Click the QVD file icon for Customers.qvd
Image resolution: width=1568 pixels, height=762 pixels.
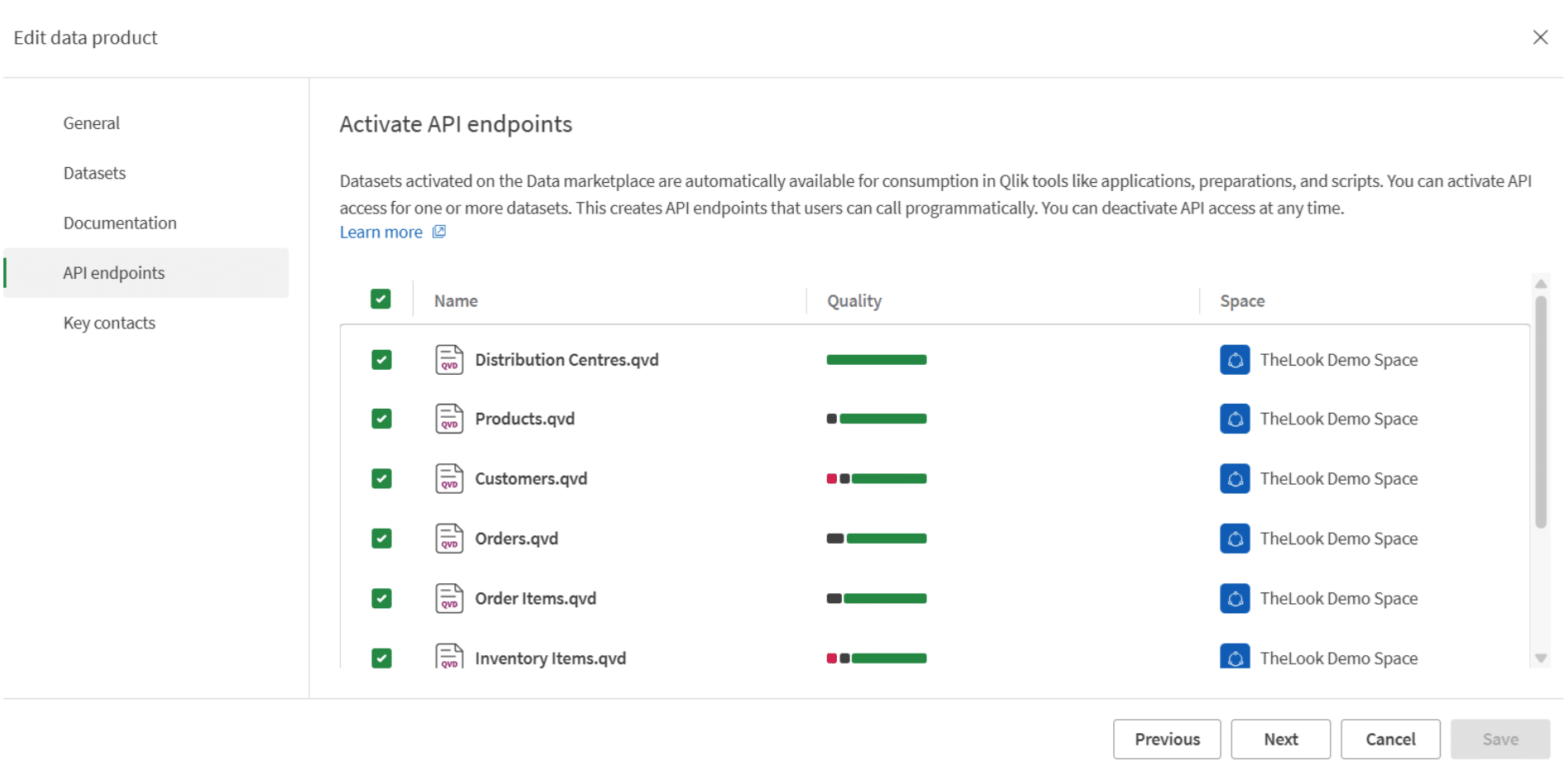pyautogui.click(x=449, y=479)
